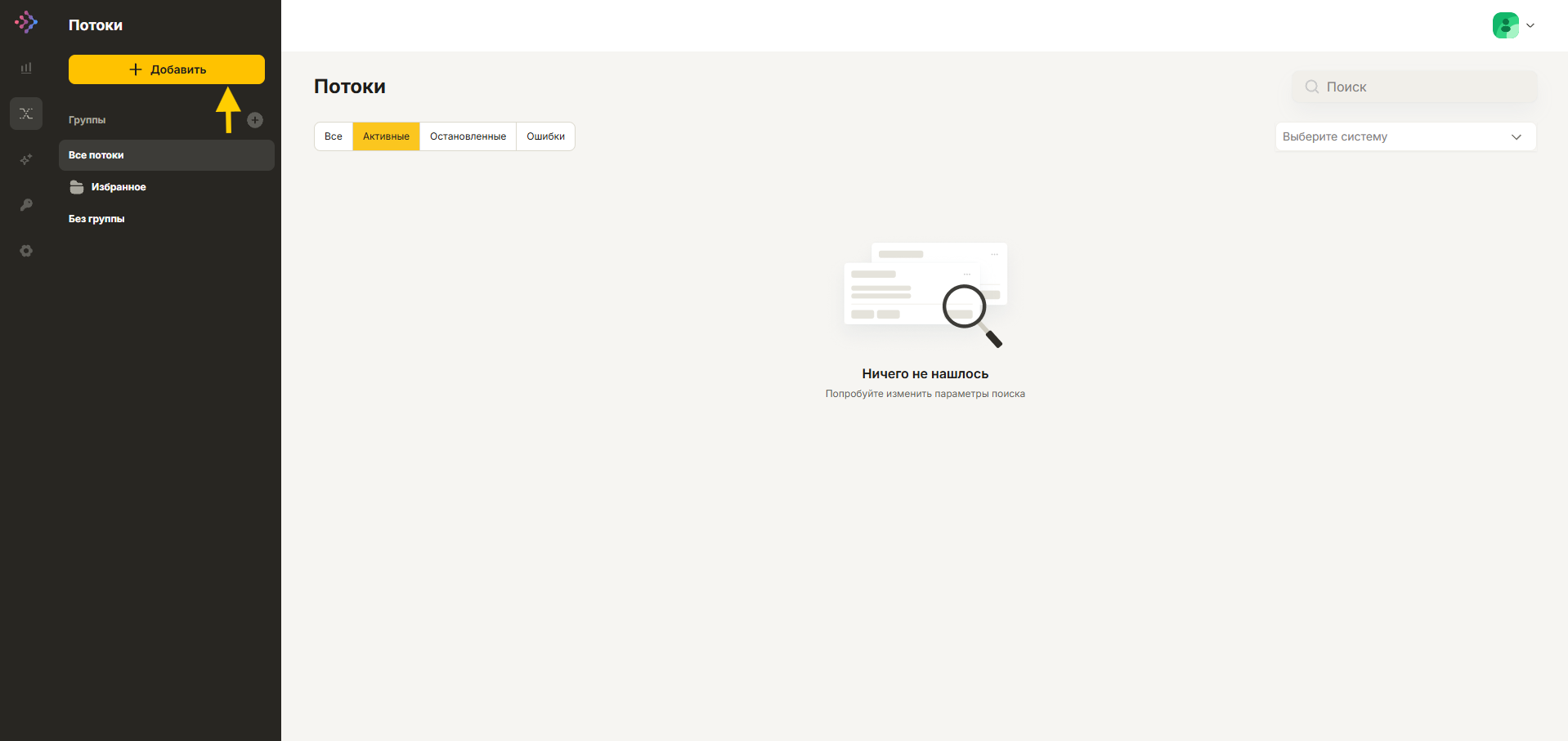
Task: Open the key icon access section
Action: [x=26, y=205]
